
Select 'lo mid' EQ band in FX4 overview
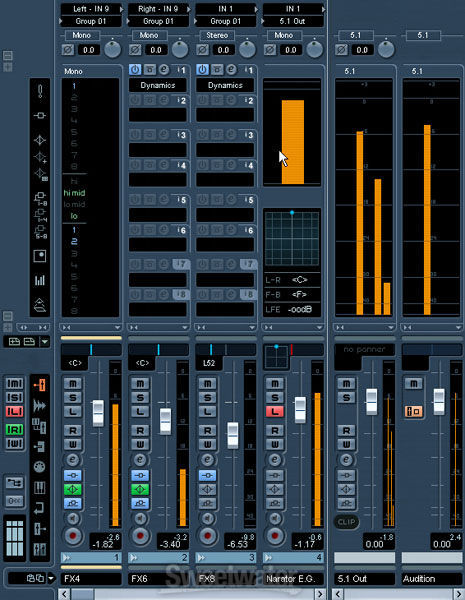[74, 204]
